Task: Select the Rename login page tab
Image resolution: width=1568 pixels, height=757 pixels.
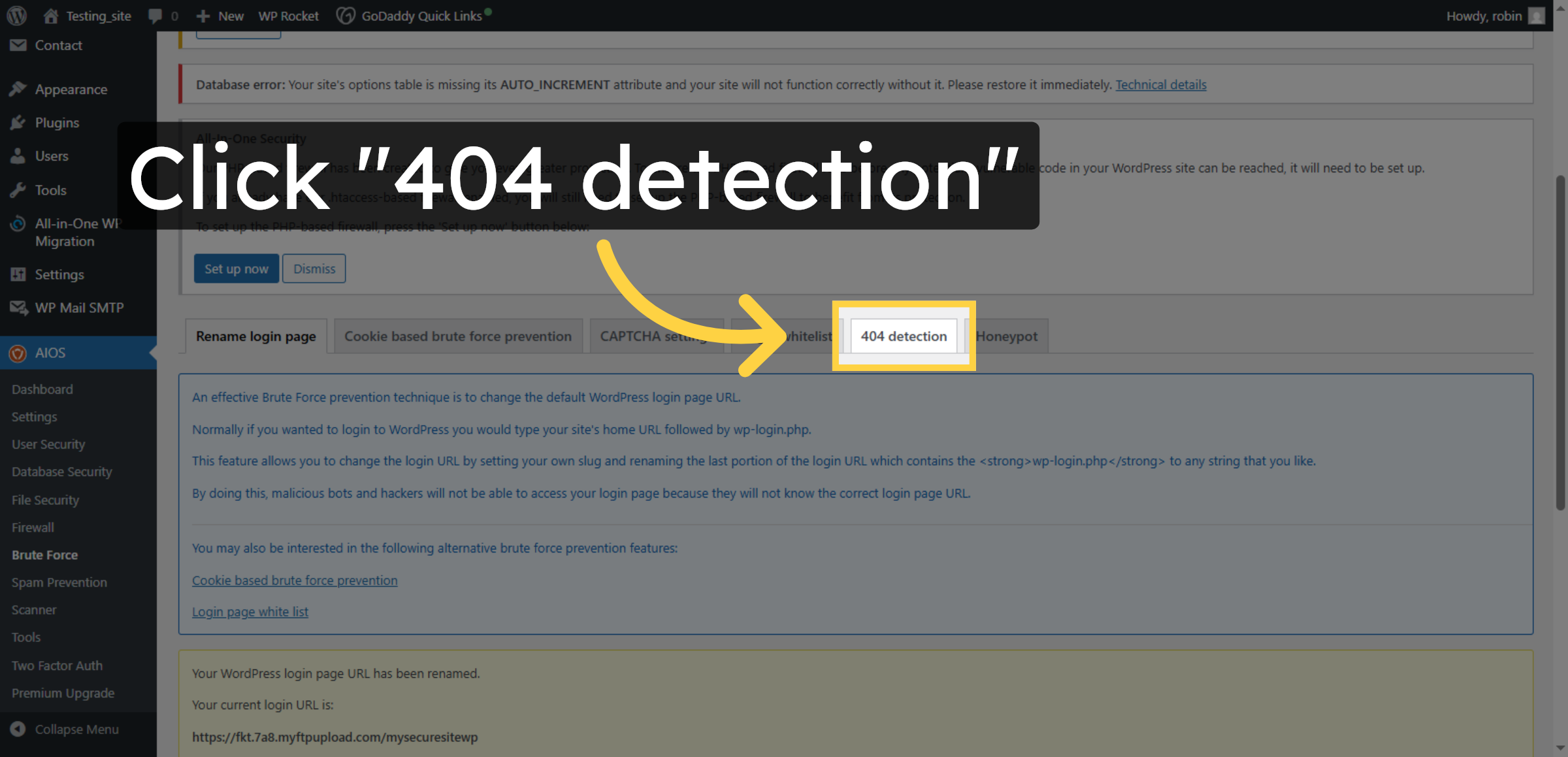Action: click(x=255, y=336)
